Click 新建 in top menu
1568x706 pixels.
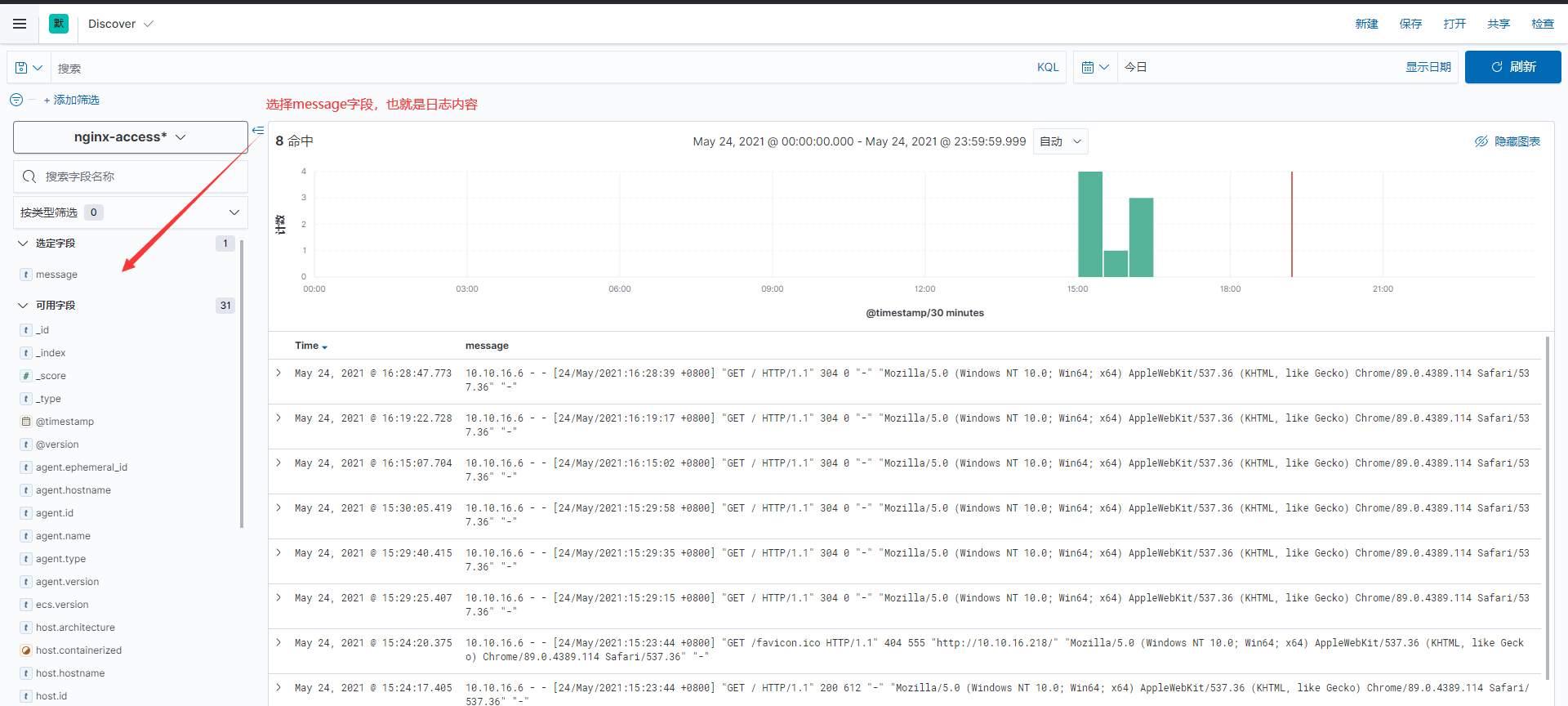point(1366,24)
